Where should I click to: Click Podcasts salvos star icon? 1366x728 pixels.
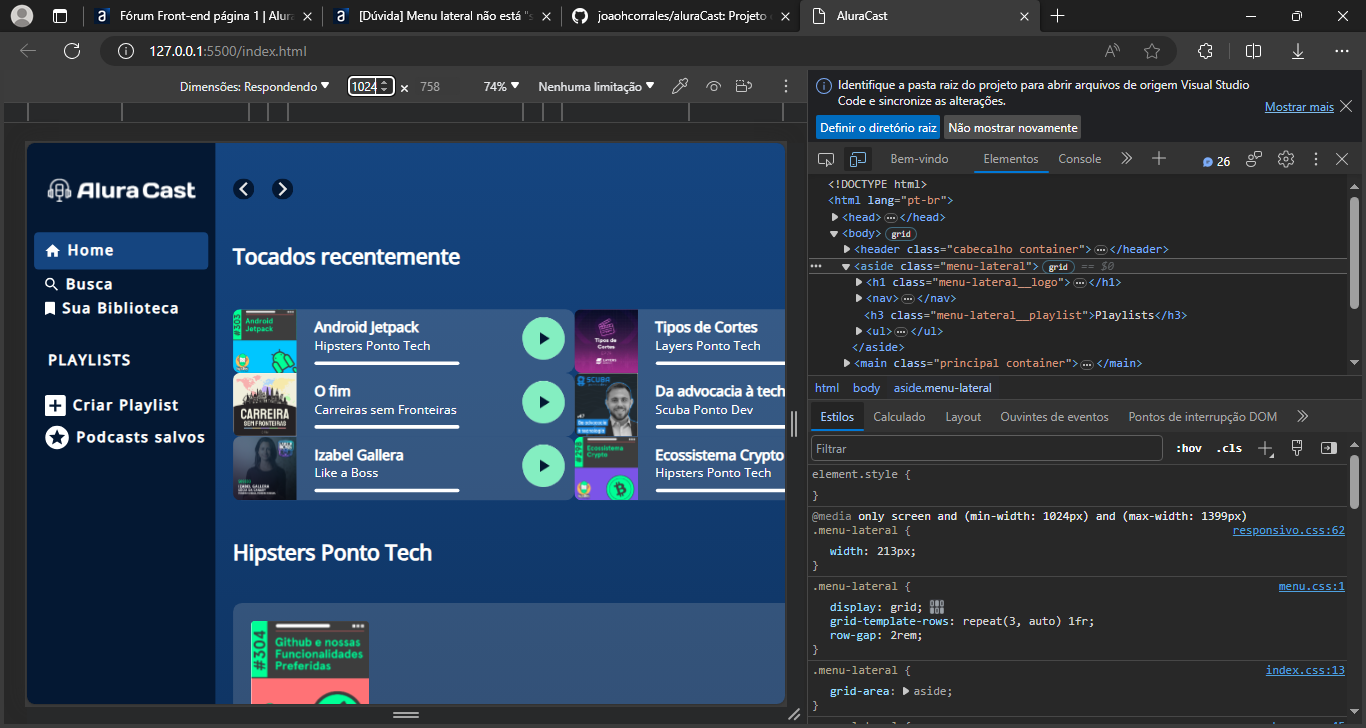(57, 437)
